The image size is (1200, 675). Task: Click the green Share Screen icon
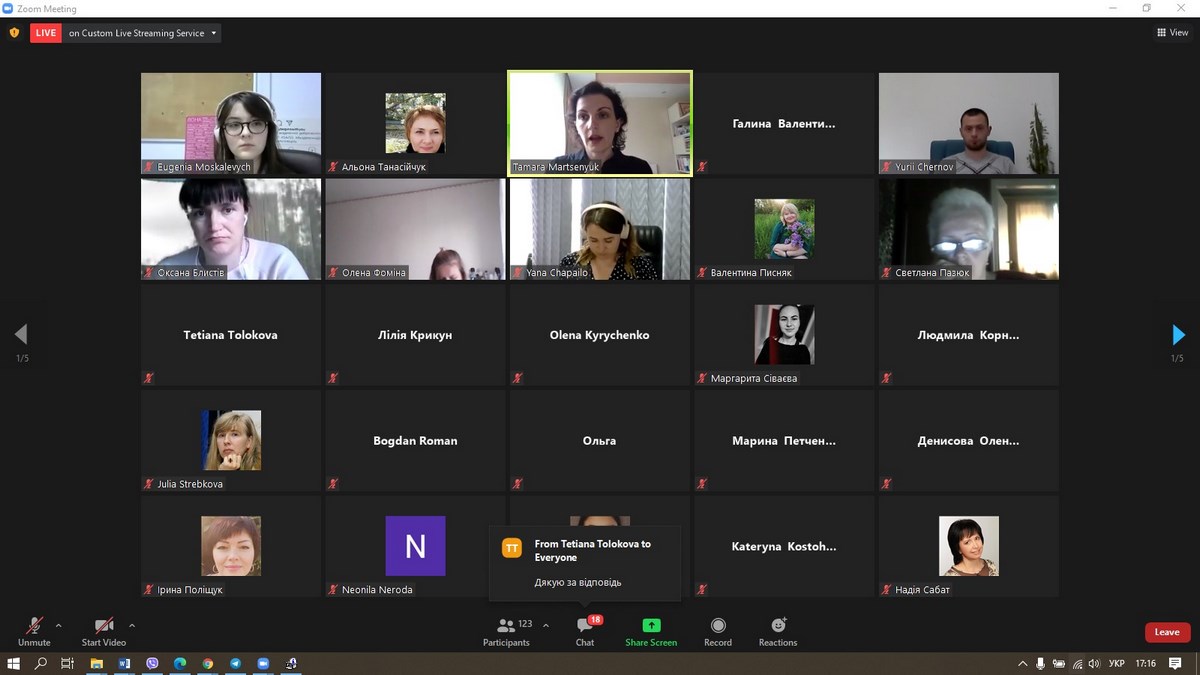pos(651,626)
